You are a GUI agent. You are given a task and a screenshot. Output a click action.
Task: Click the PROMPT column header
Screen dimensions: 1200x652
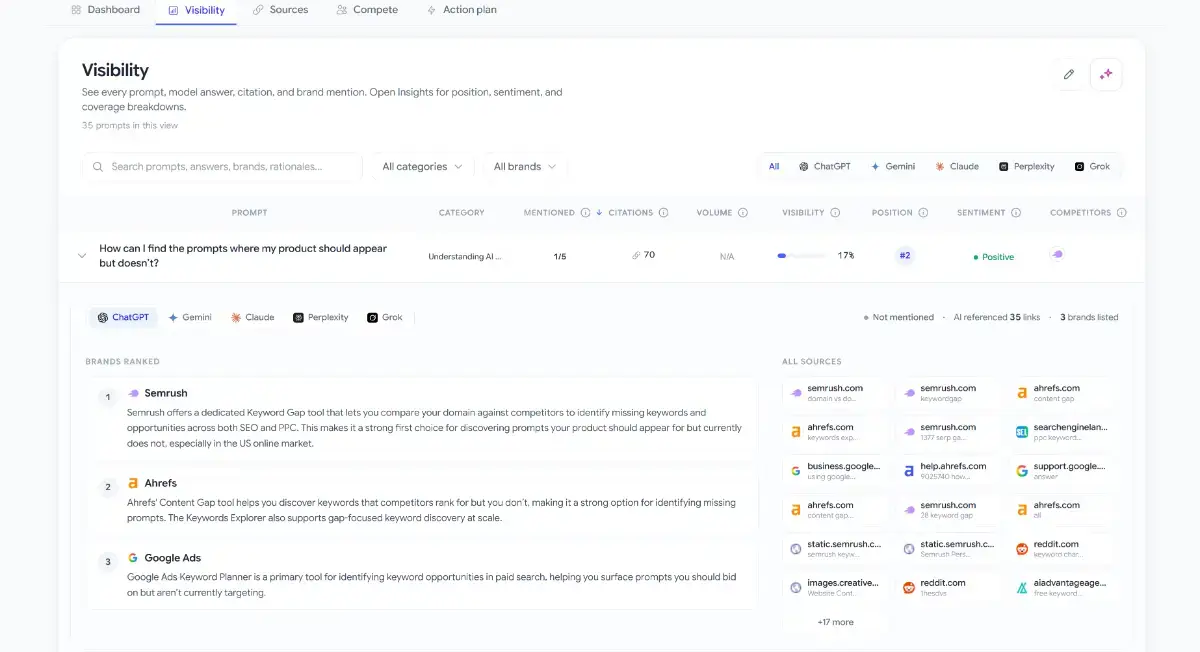(x=249, y=213)
